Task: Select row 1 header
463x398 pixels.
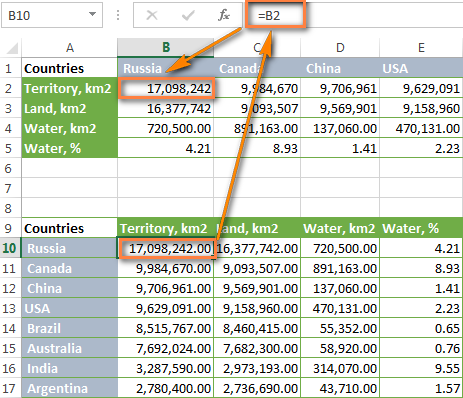Action: click(x=11, y=68)
